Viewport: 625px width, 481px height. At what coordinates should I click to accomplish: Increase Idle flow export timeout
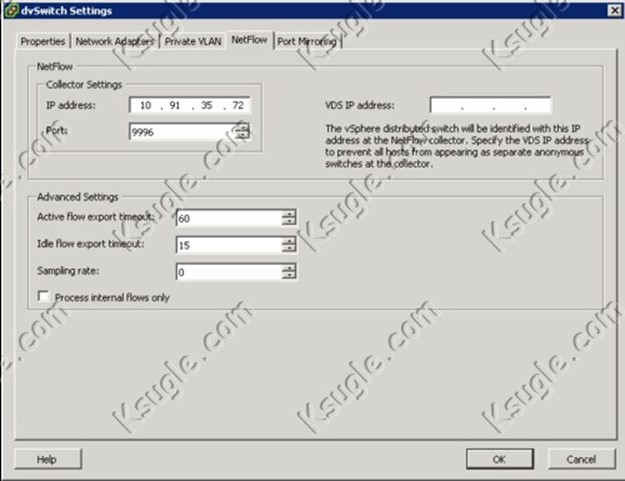[289, 240]
